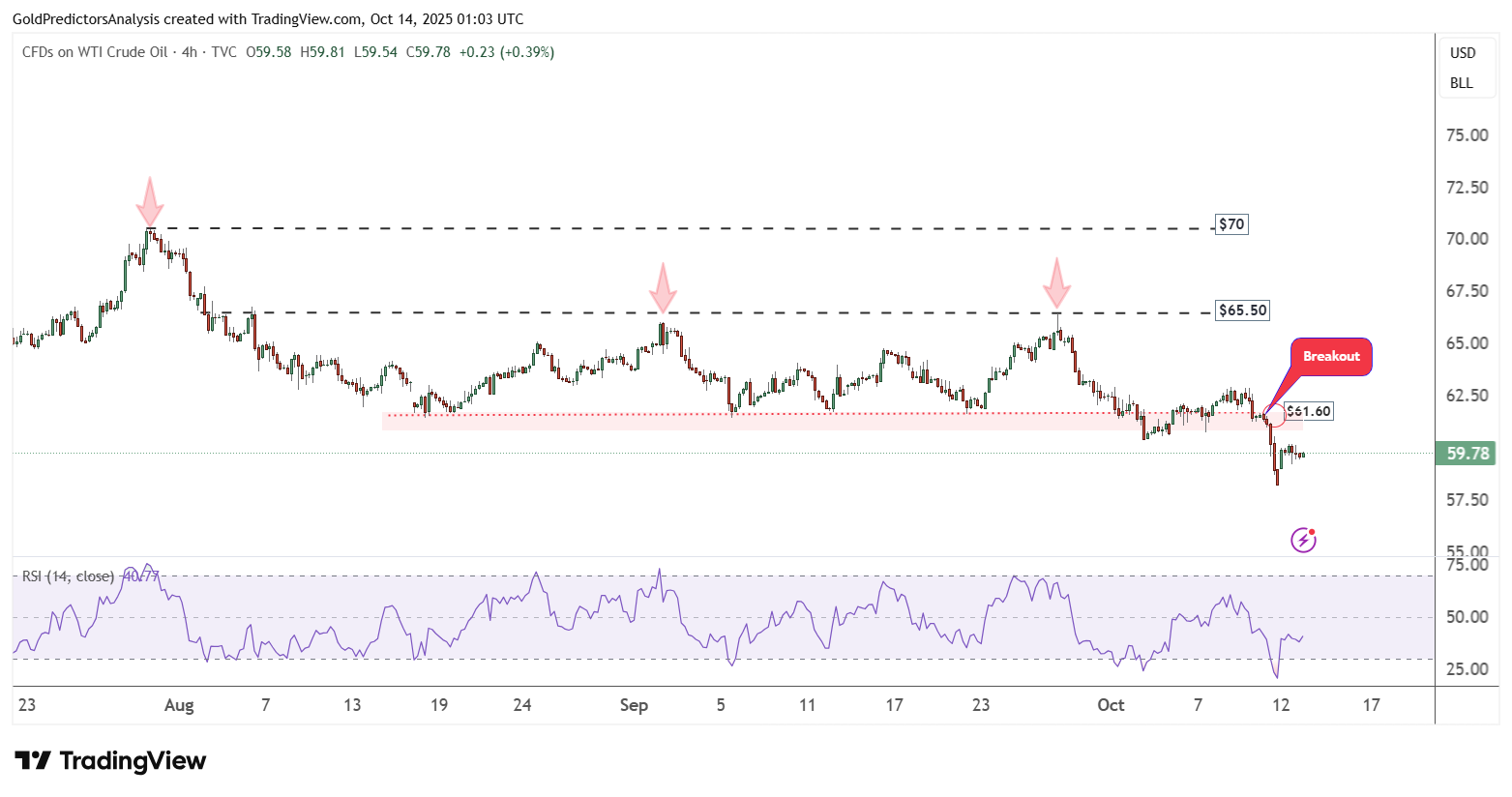The image size is (1512, 797).
Task: Click the 4h interval in chart header
Action: click(189, 52)
